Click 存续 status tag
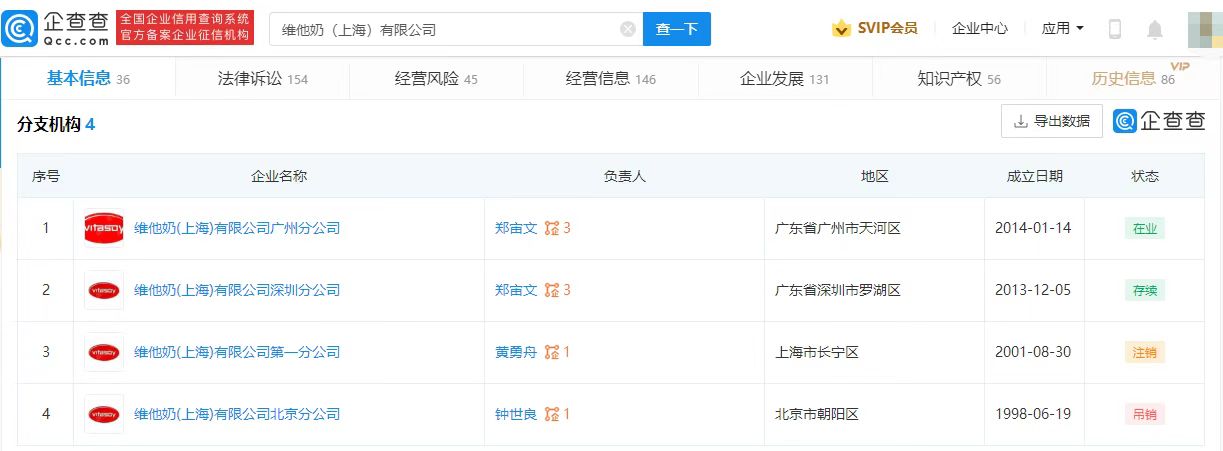 click(1144, 290)
